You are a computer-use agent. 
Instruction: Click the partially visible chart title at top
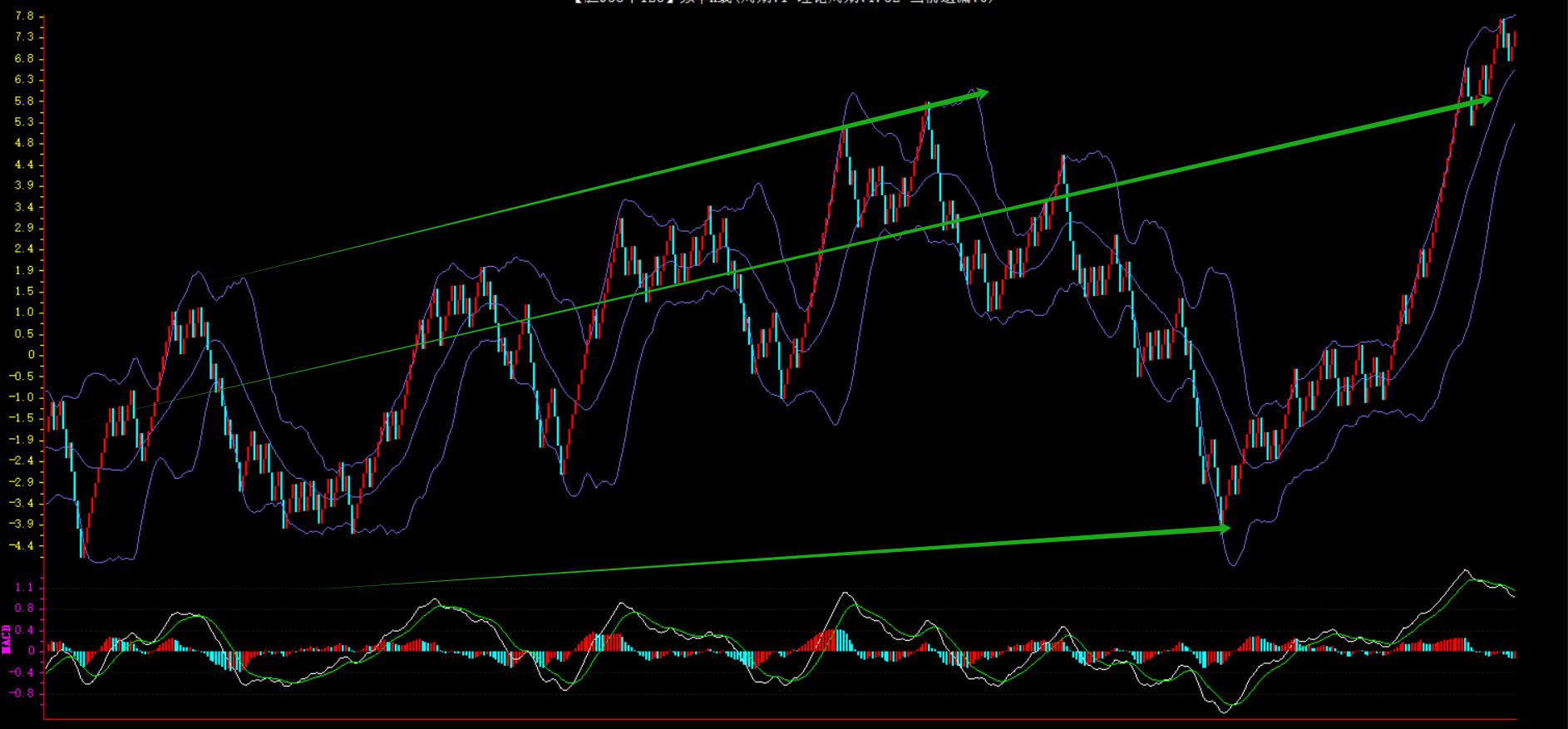[x=783, y=2]
